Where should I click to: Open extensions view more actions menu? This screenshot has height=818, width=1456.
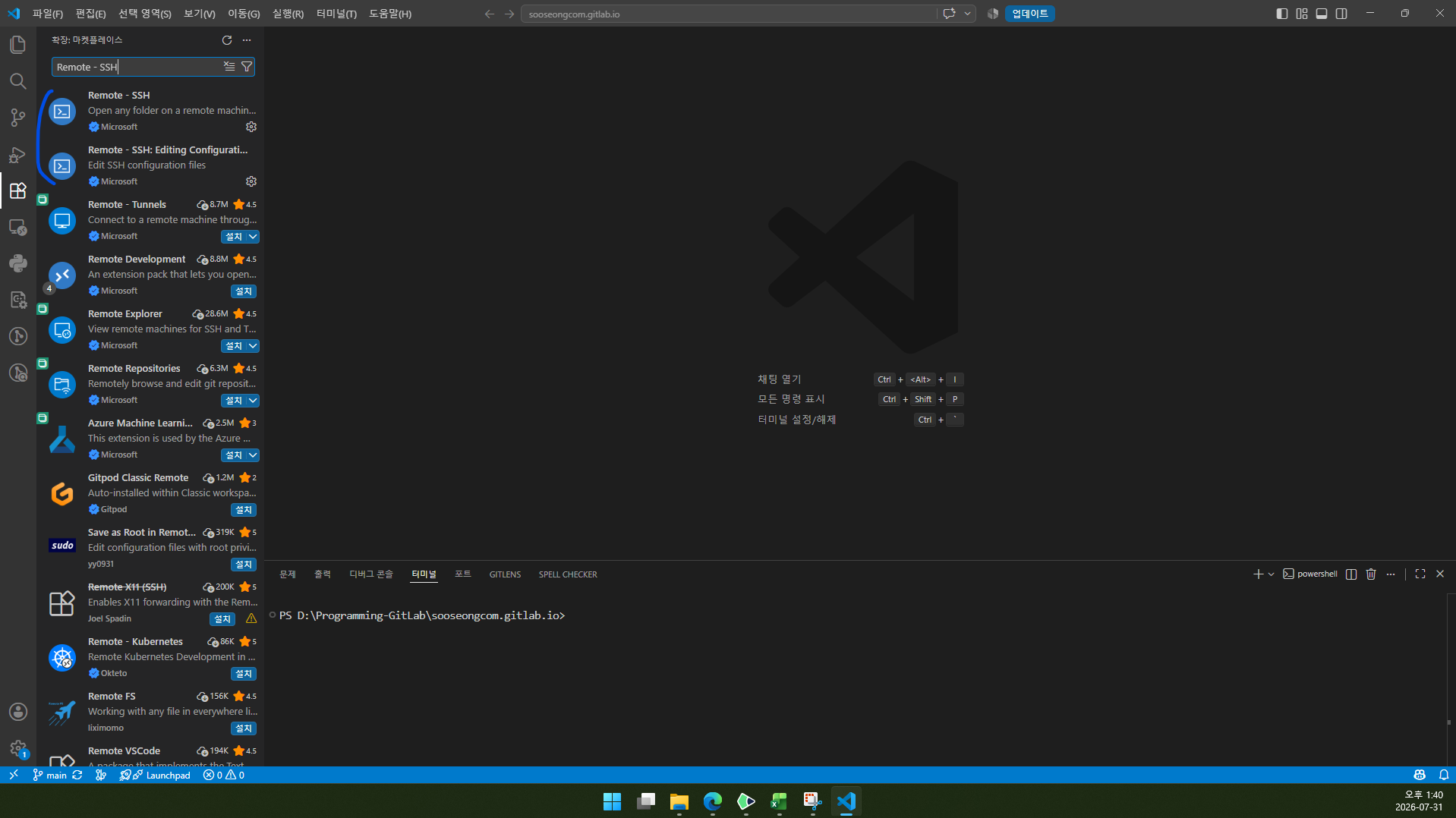[246, 40]
